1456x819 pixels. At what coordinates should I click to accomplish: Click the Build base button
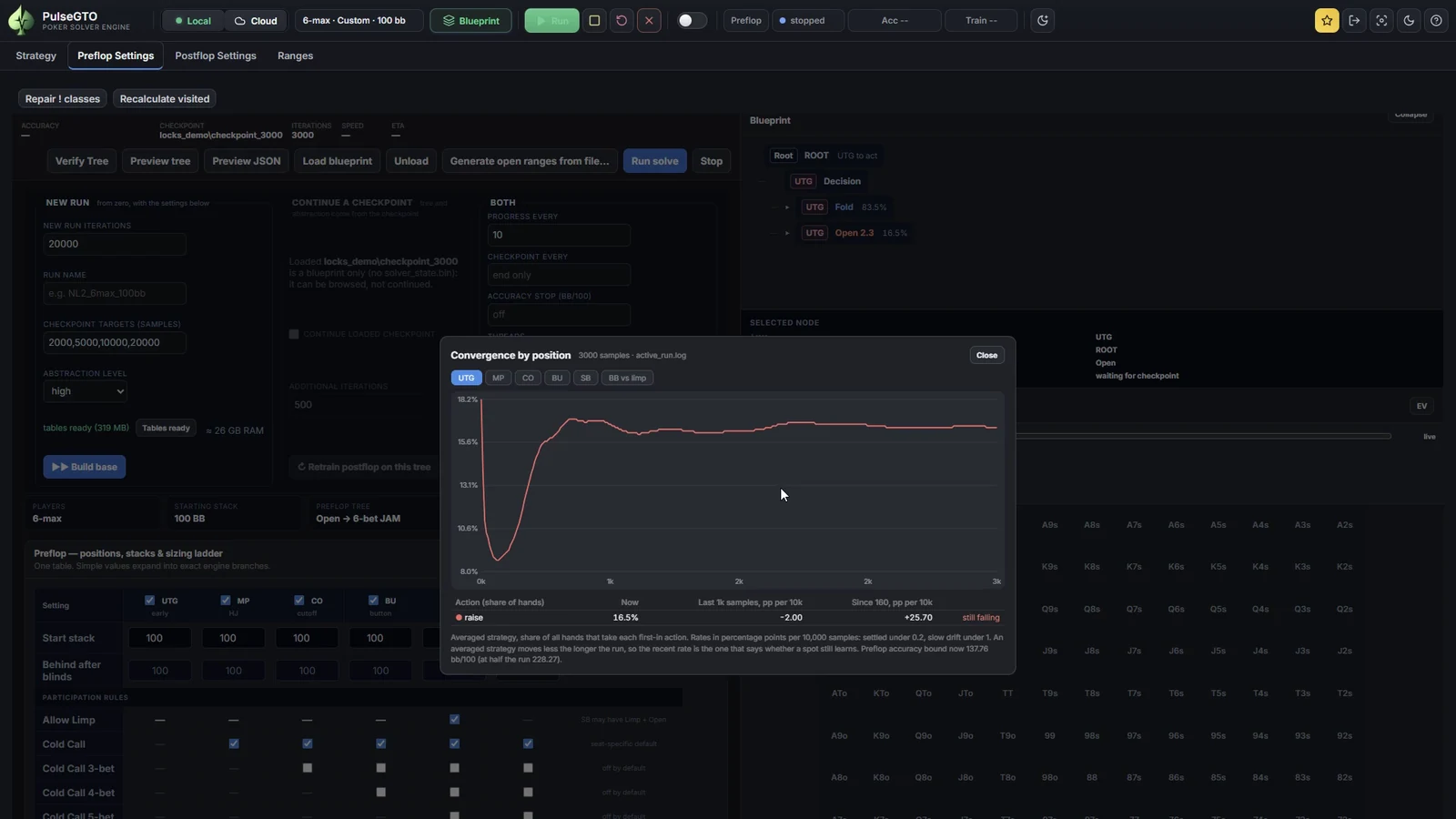85,467
